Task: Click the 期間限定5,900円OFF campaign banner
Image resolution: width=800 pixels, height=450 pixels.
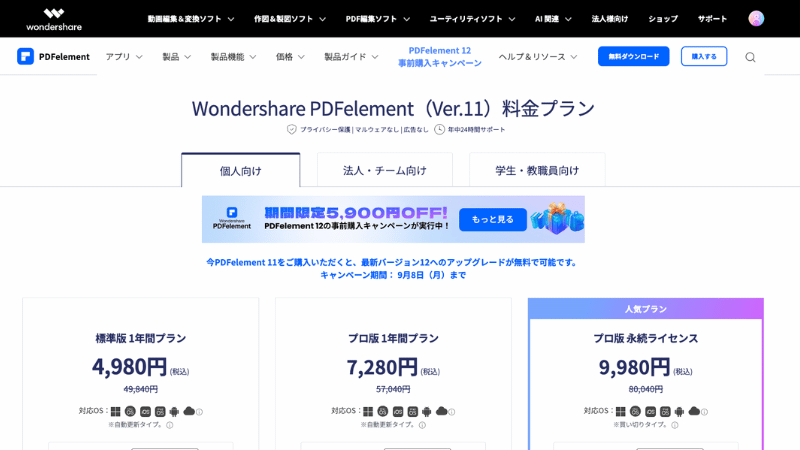Action: tap(393, 219)
